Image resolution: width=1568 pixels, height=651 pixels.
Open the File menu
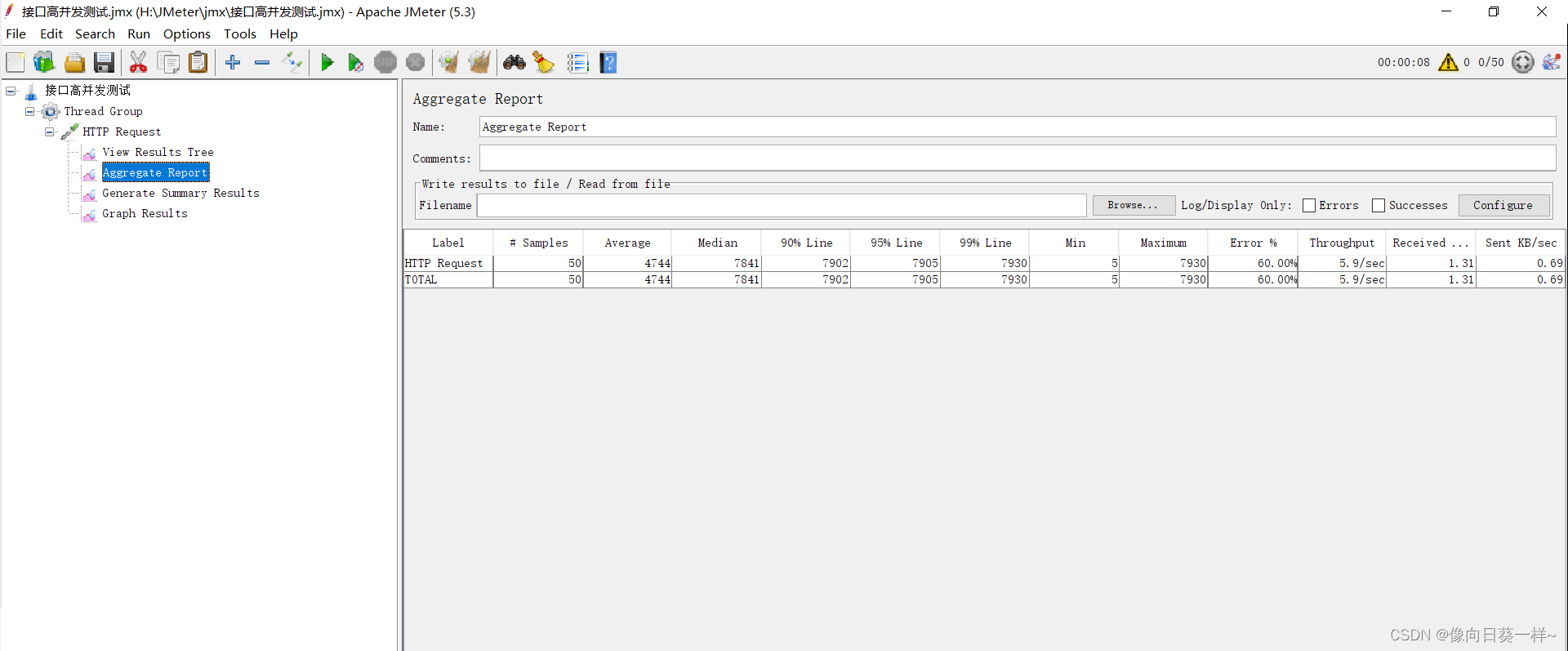pos(16,34)
